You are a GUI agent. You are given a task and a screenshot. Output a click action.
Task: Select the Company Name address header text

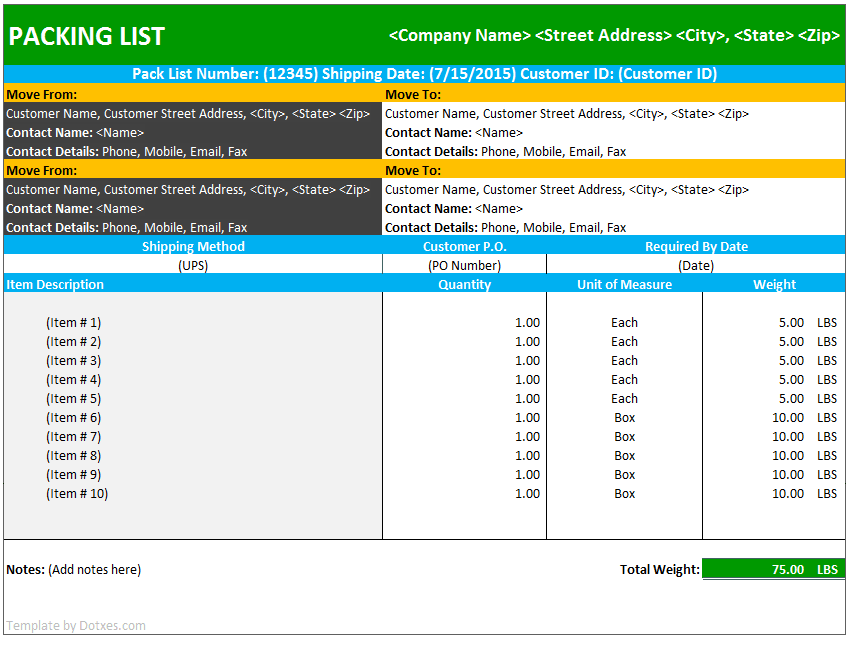click(x=614, y=36)
